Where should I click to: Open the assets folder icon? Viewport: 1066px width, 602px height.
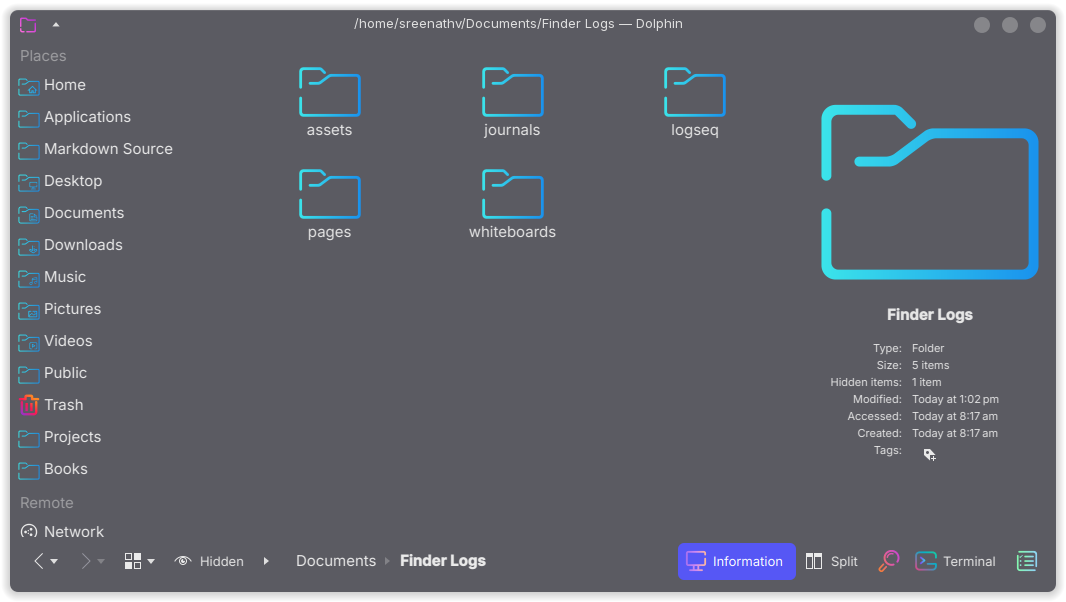point(330,92)
